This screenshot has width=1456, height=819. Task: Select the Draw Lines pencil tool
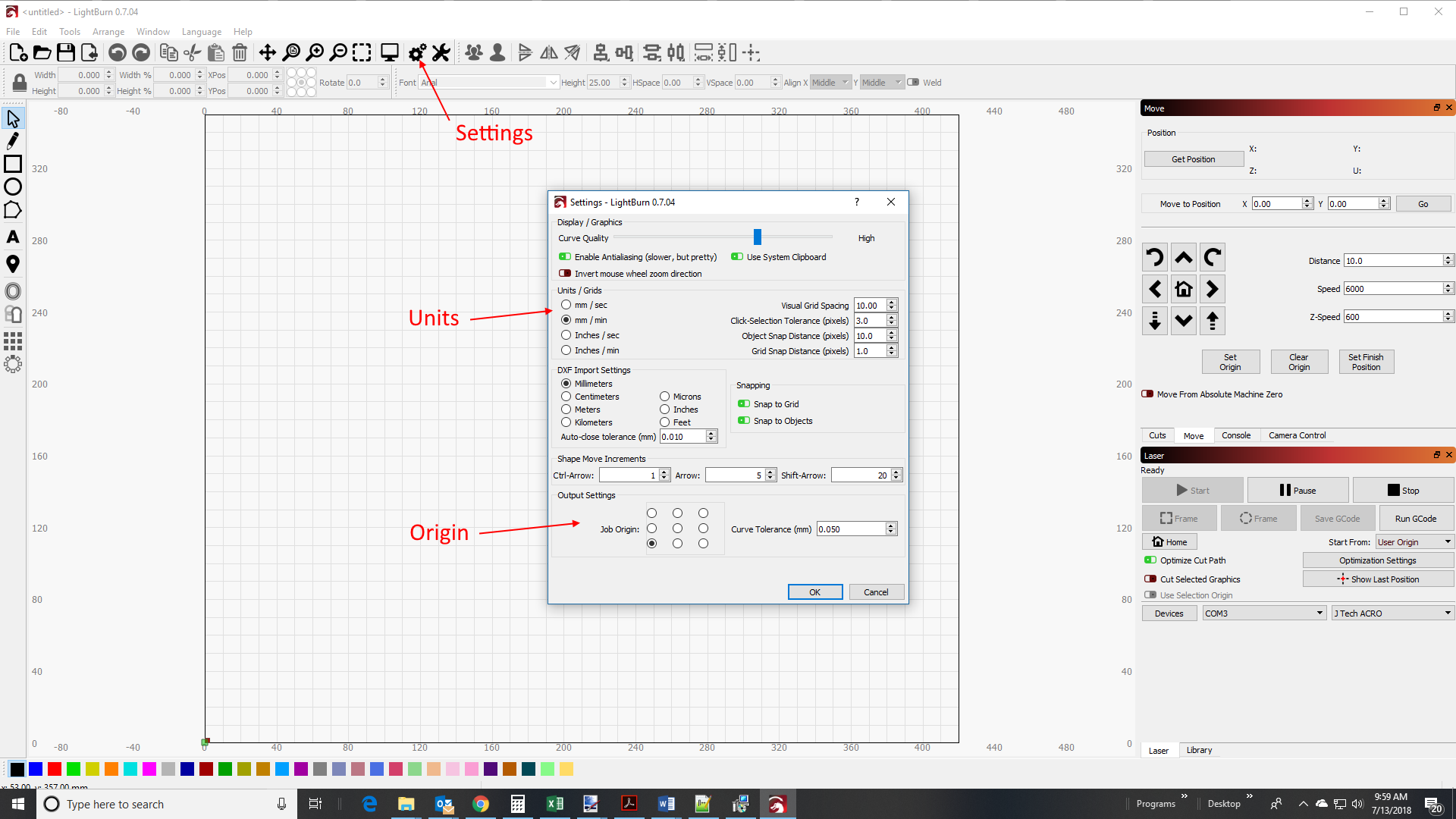[13, 141]
